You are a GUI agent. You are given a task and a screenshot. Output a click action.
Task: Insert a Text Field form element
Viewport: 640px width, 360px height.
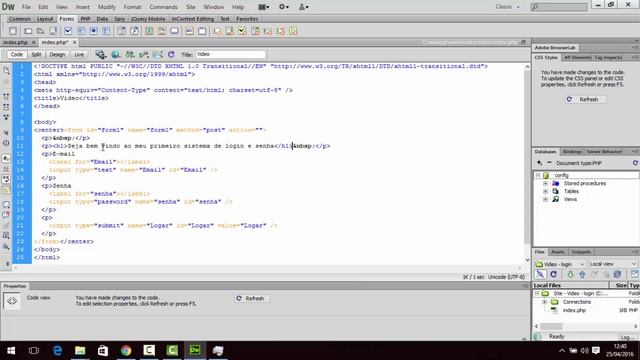coord(28,31)
